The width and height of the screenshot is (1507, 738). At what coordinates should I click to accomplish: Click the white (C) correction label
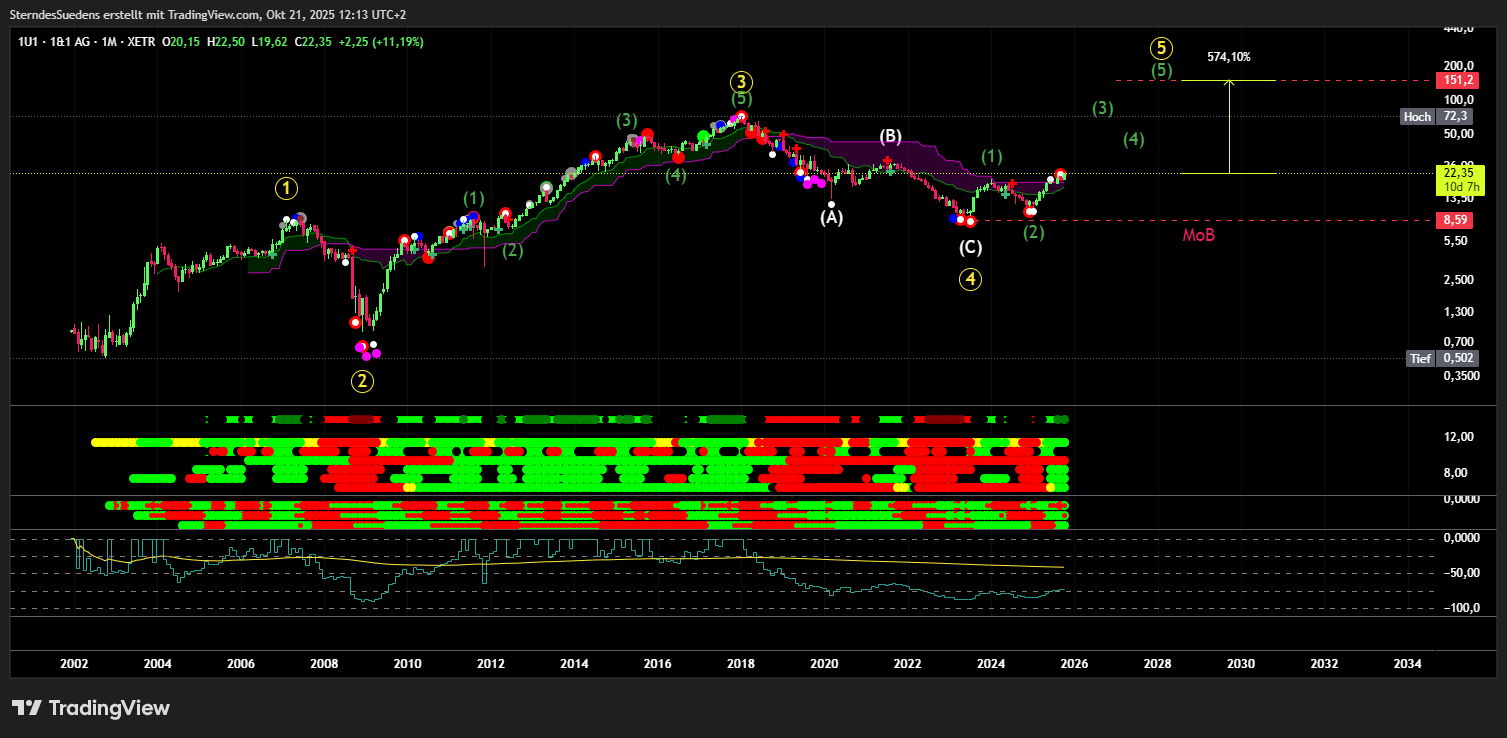pyautogui.click(x=970, y=247)
